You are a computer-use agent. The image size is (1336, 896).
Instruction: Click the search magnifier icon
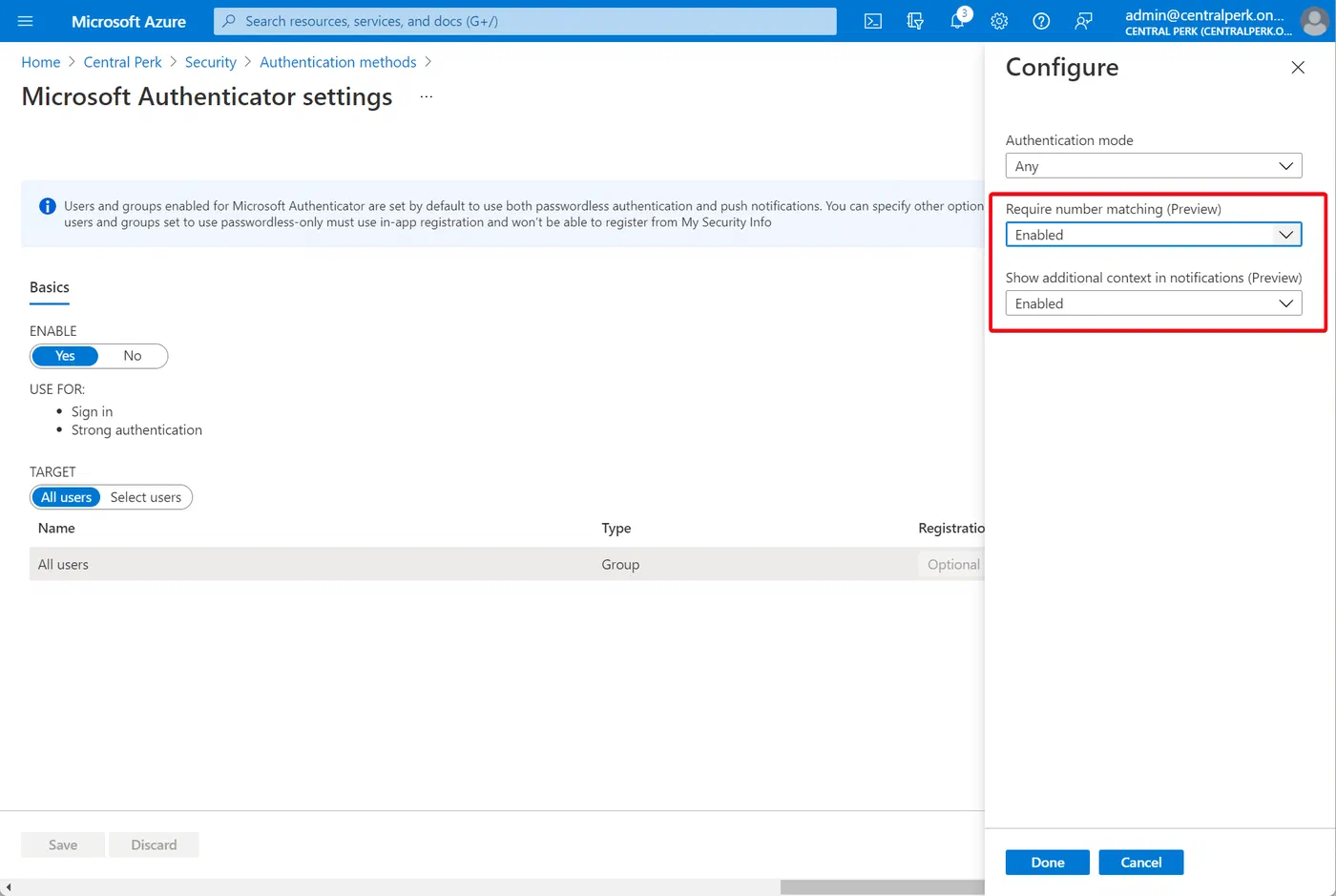[229, 21]
